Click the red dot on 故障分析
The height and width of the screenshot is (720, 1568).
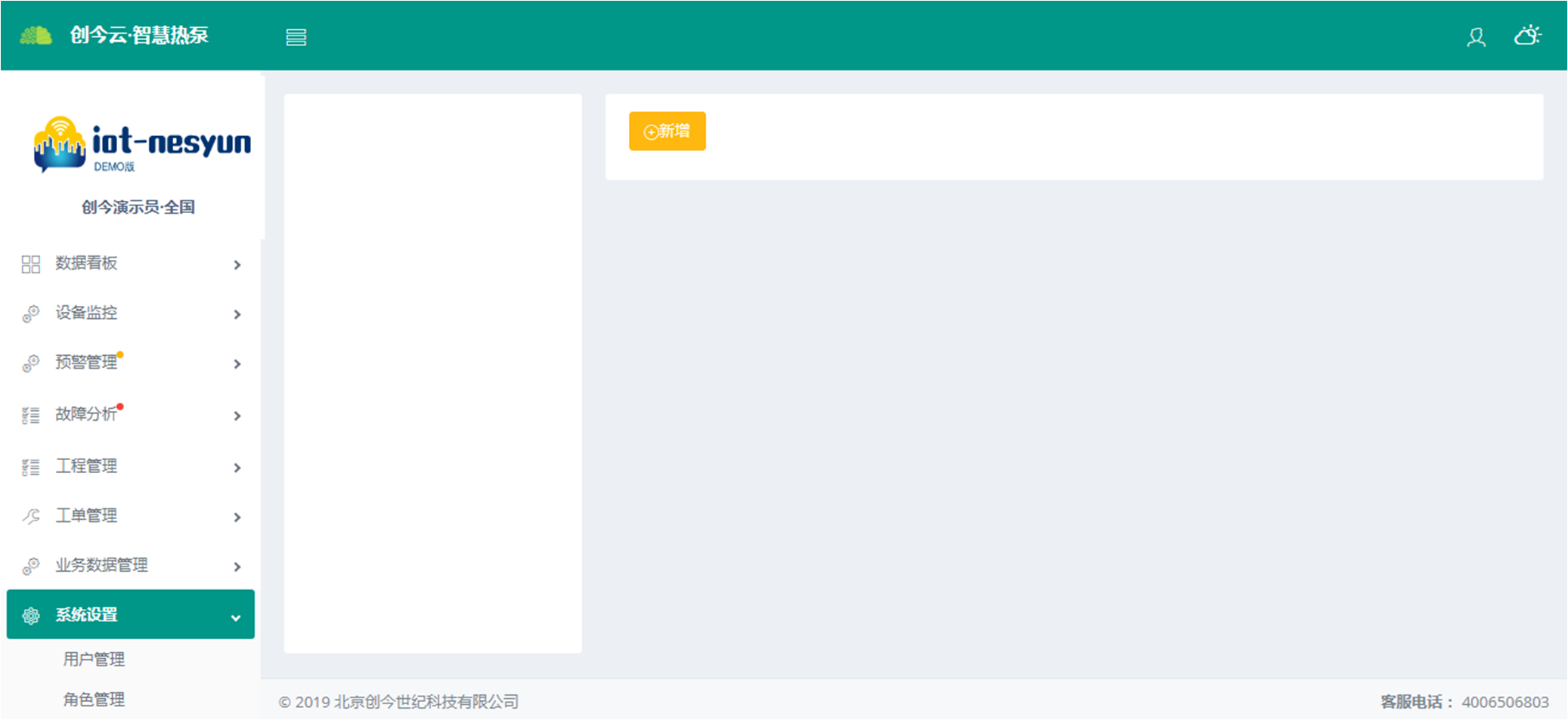pos(120,406)
